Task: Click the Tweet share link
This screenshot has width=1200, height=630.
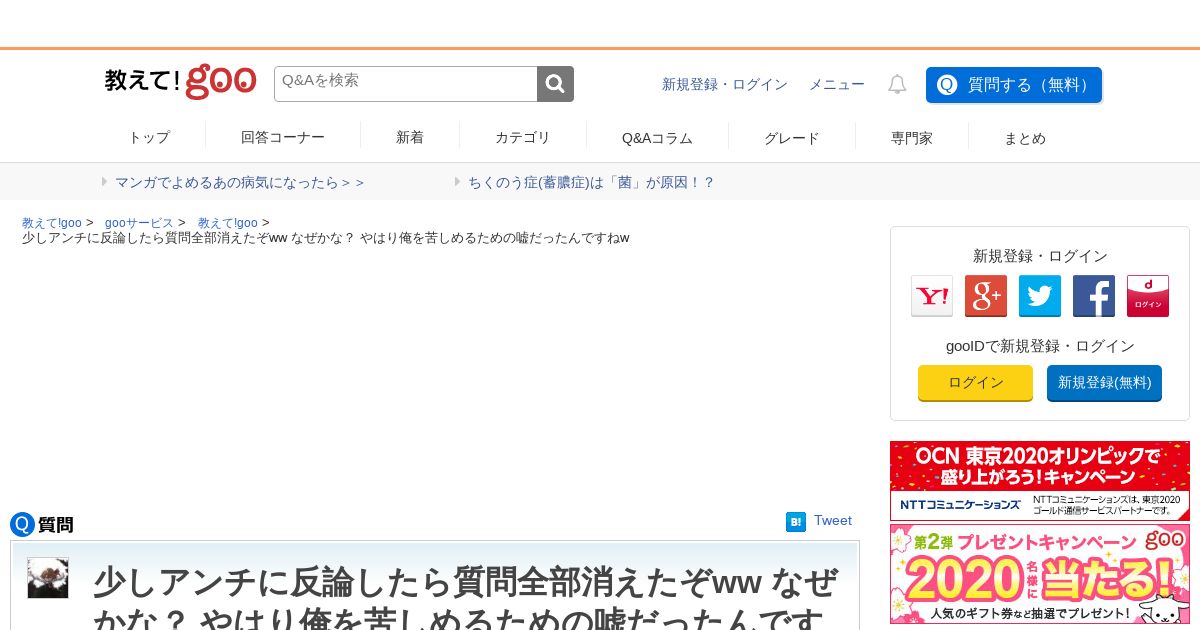Action: point(833,521)
